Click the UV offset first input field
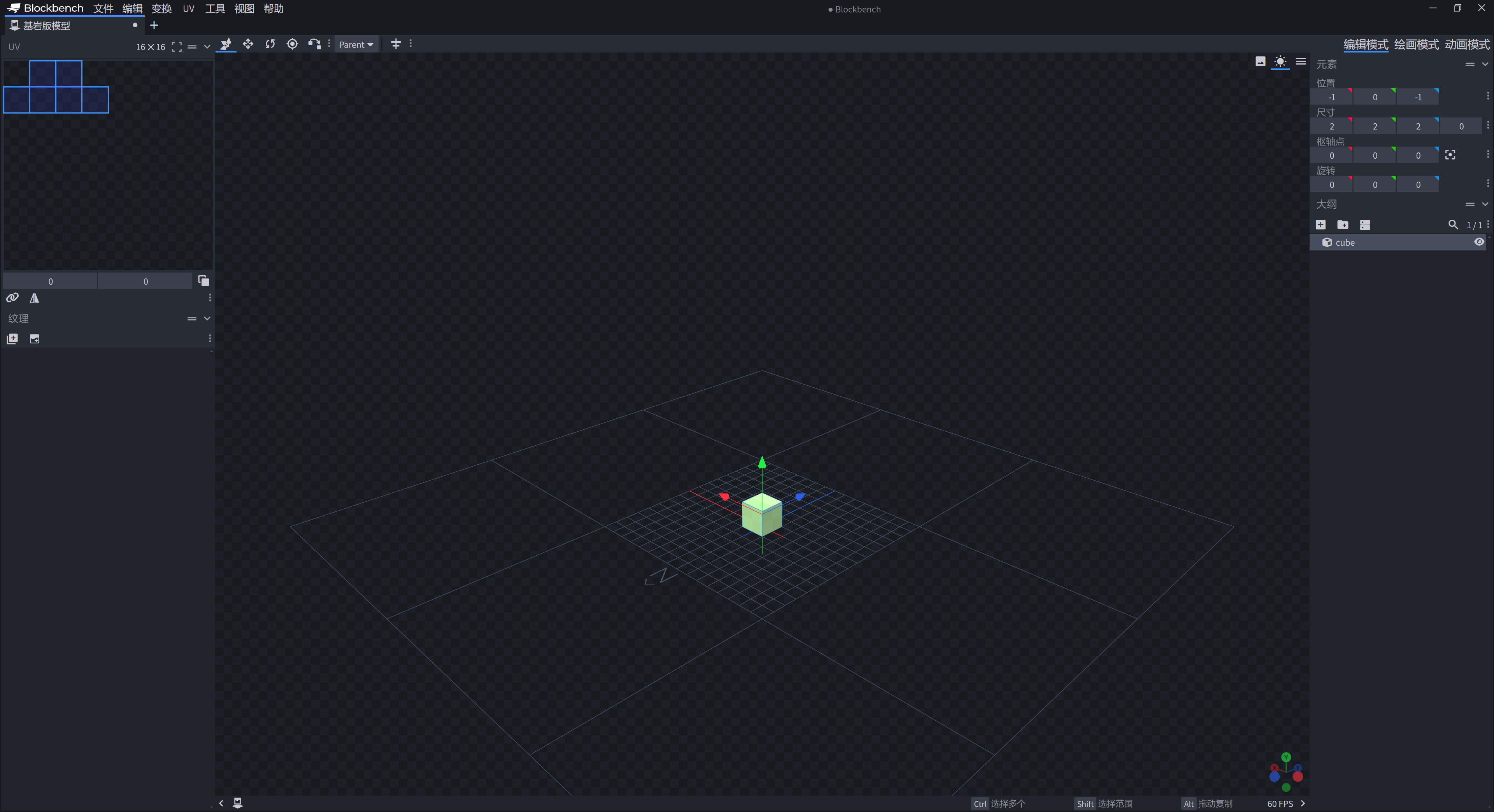This screenshot has height=812, width=1494. point(51,281)
